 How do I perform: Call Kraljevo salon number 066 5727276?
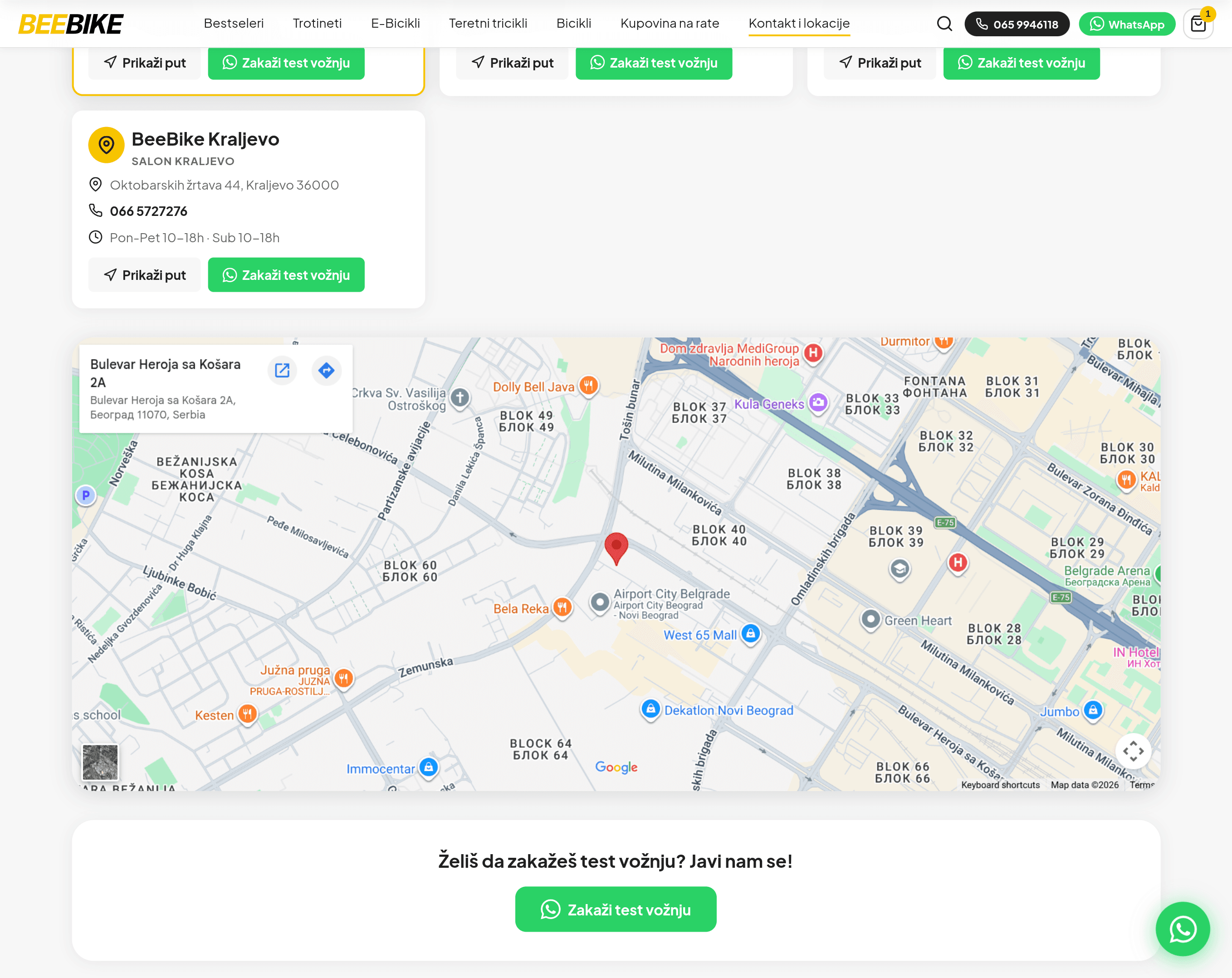point(149,211)
